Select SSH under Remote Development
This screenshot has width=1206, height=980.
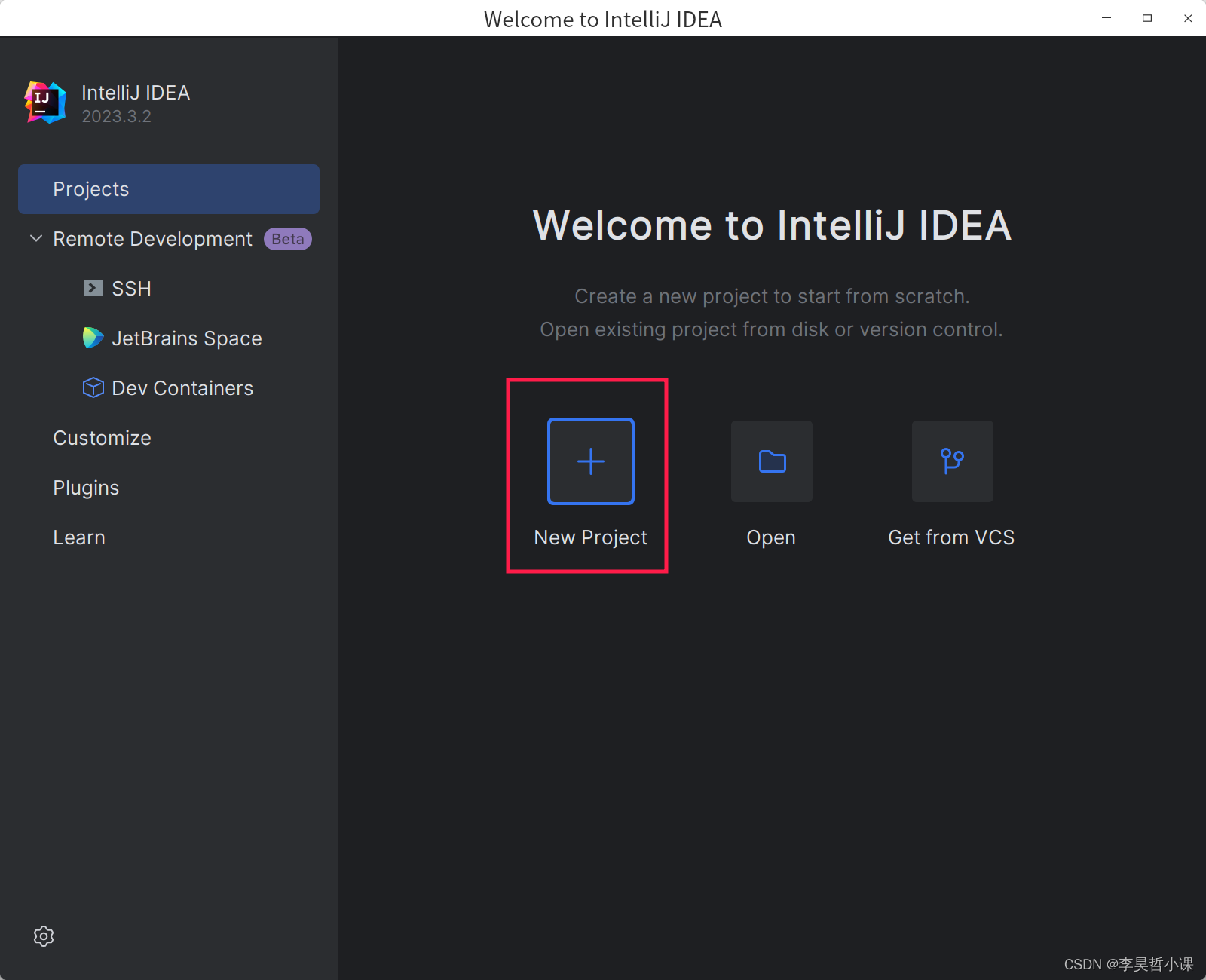tap(169, 289)
